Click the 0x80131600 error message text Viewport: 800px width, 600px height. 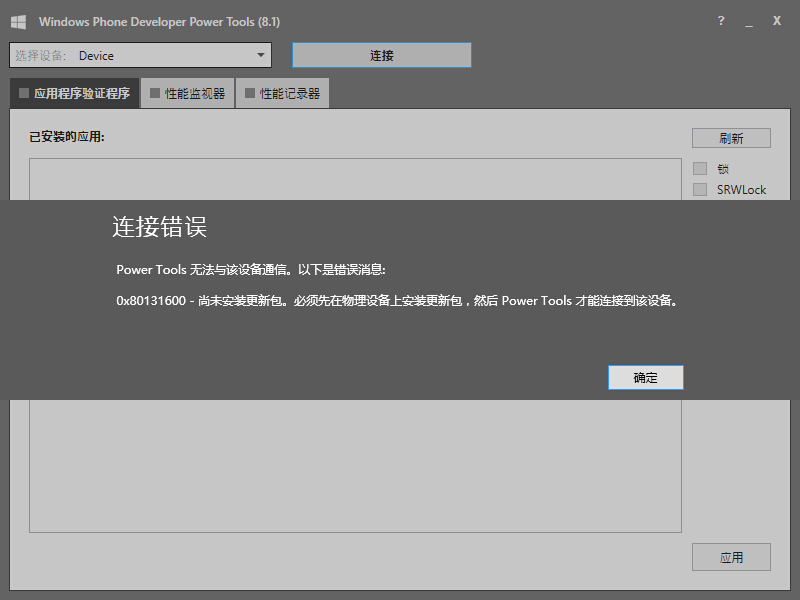[397, 301]
